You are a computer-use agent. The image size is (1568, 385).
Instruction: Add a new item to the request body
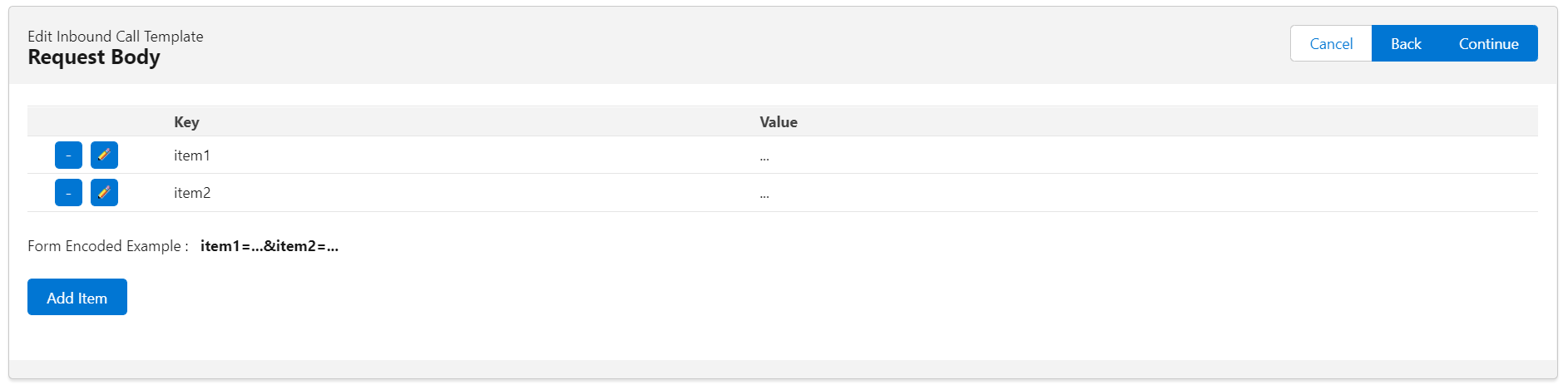coord(77,298)
